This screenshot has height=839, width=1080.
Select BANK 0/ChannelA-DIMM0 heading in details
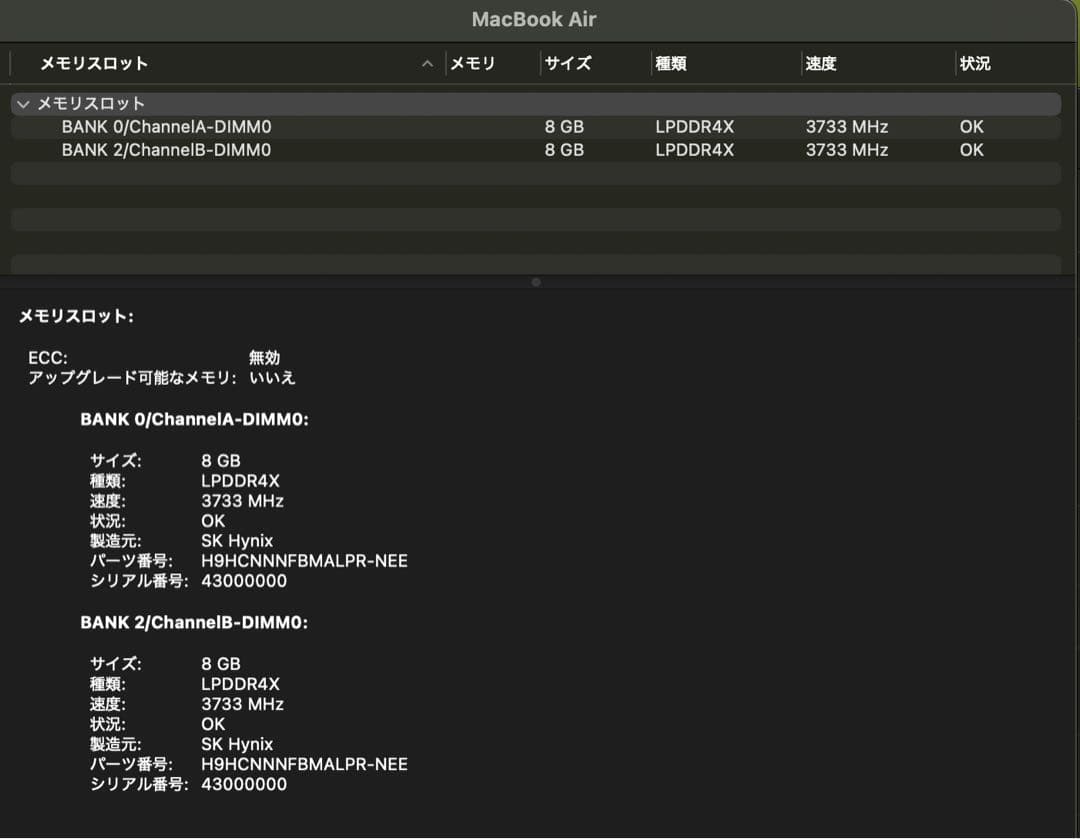pos(195,419)
